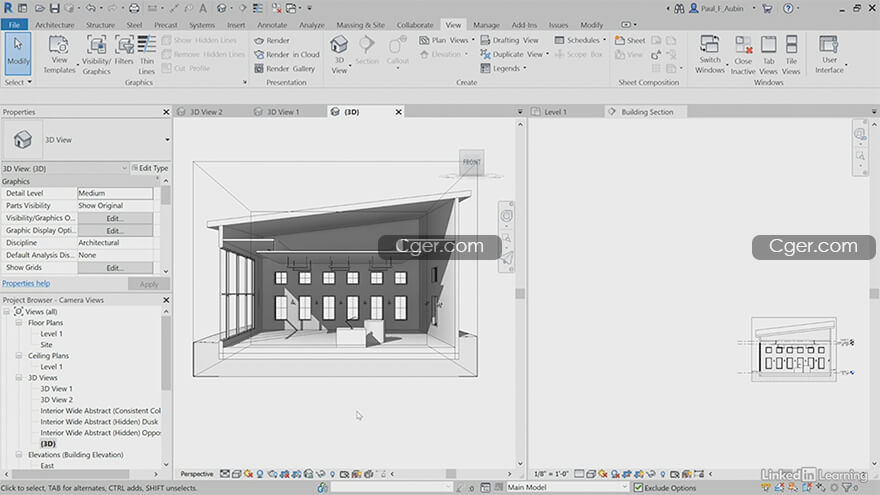880x495 pixels.
Task: Arrange windows as Tab Views
Action: [768, 54]
